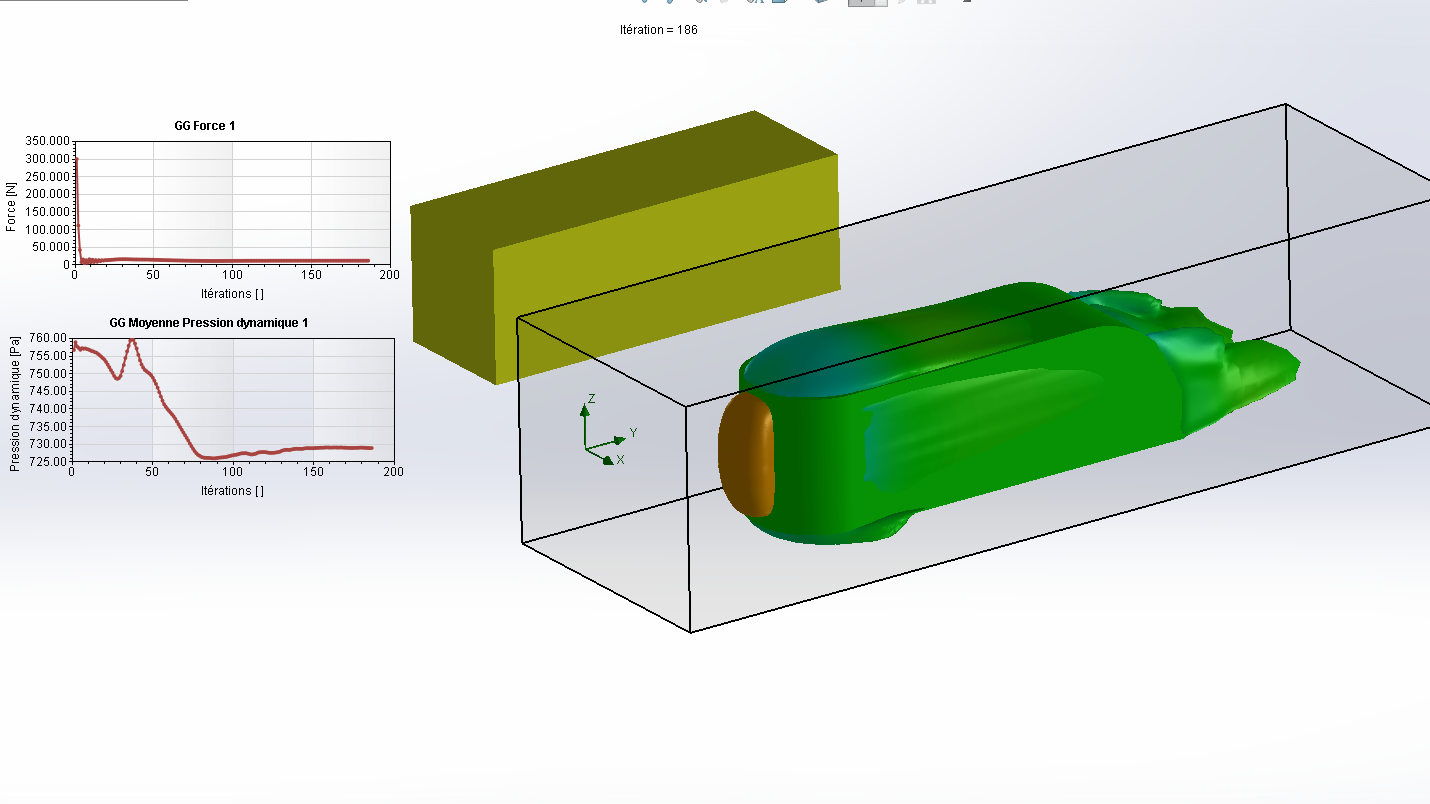The image size is (1430, 804).
Task: Click the 'Pression dynamique [Pa]' axis label
Action: pos(15,405)
